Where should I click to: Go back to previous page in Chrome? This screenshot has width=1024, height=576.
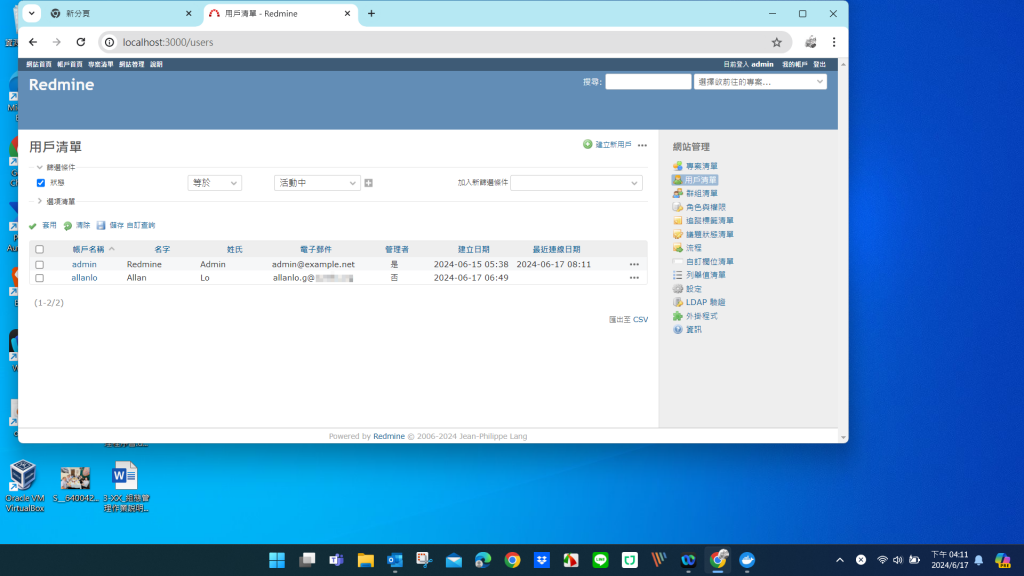(x=33, y=42)
